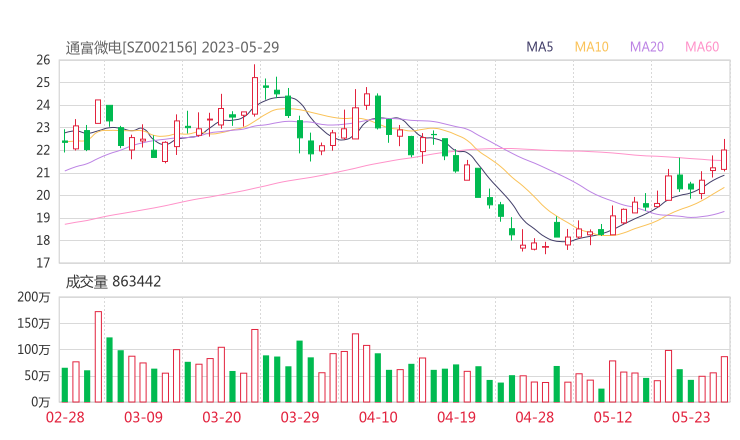Click the 22 price axis label
Screen dimensions: 740x440
pyautogui.click(x=43, y=150)
